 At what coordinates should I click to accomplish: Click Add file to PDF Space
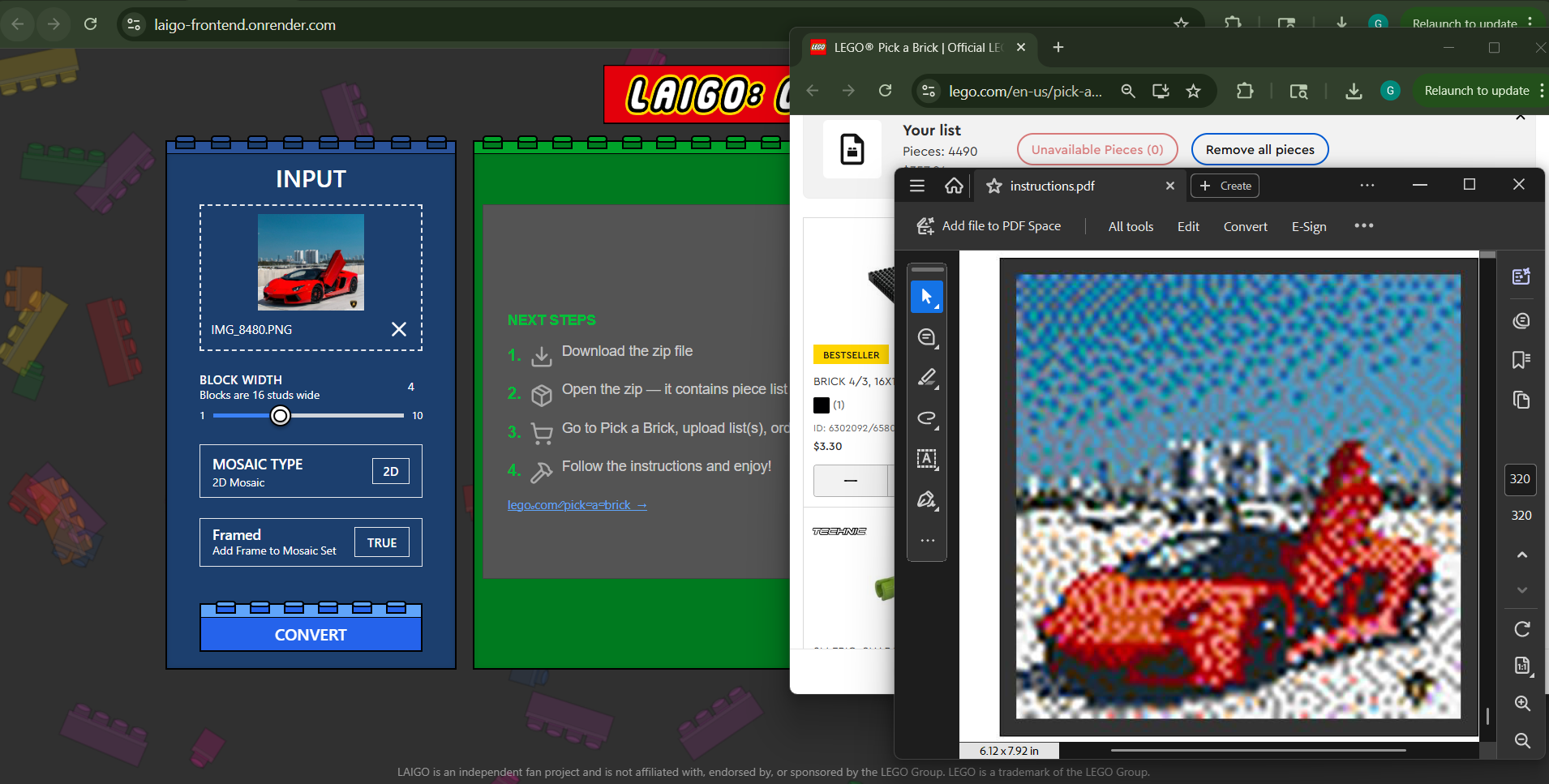click(989, 226)
